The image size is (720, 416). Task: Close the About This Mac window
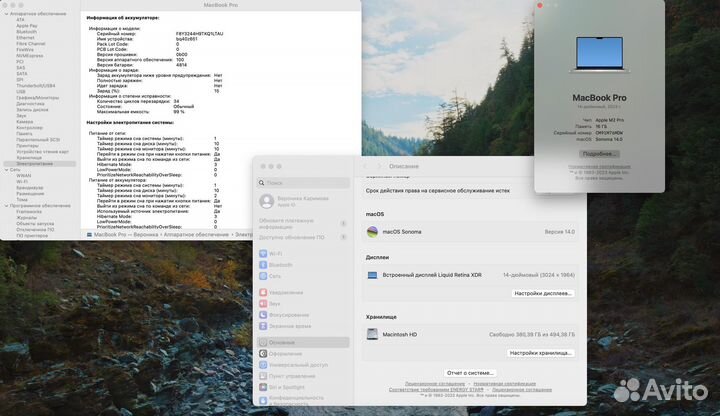pyautogui.click(x=540, y=6)
